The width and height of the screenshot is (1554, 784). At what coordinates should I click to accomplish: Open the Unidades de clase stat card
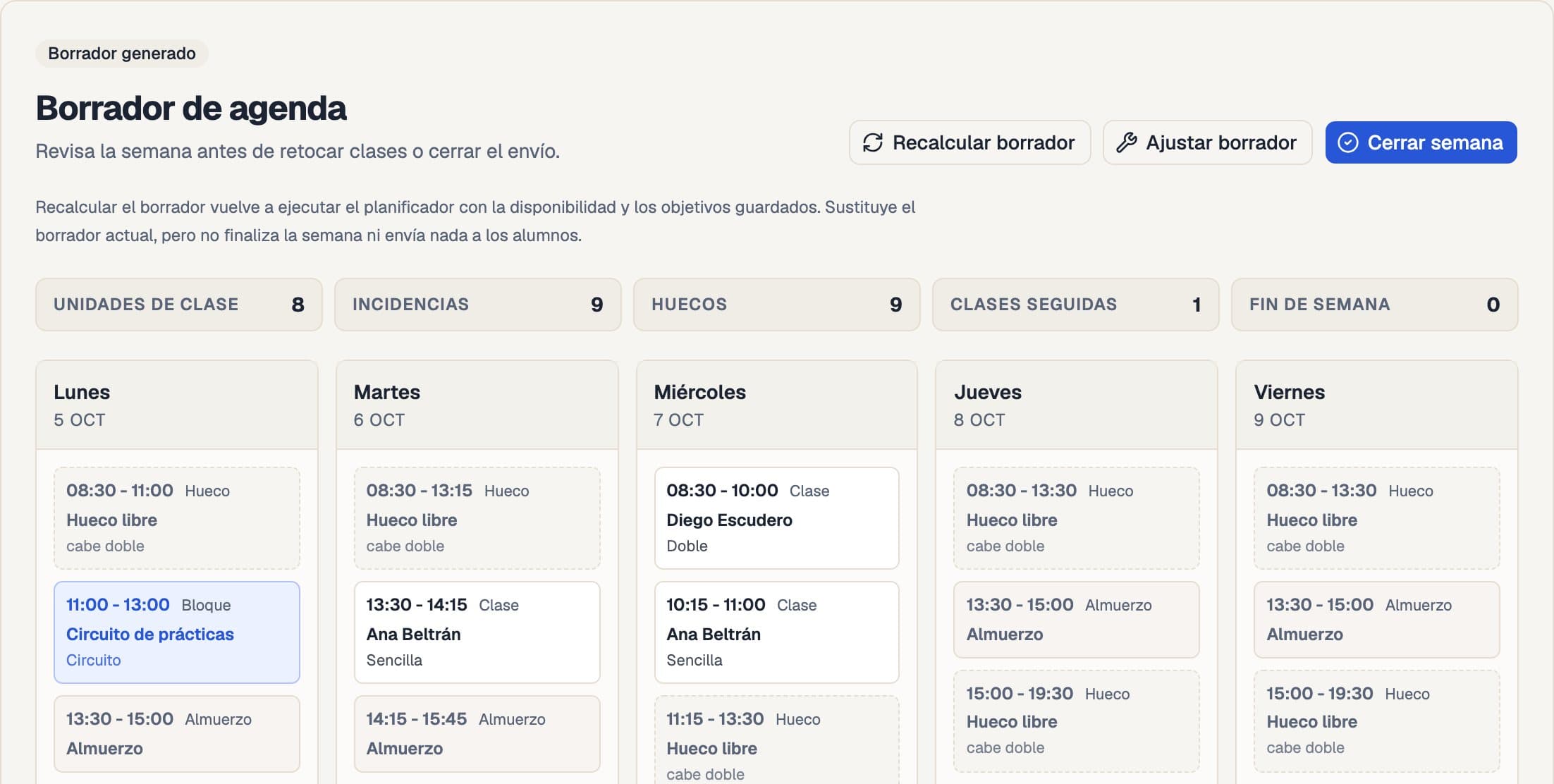pos(179,305)
